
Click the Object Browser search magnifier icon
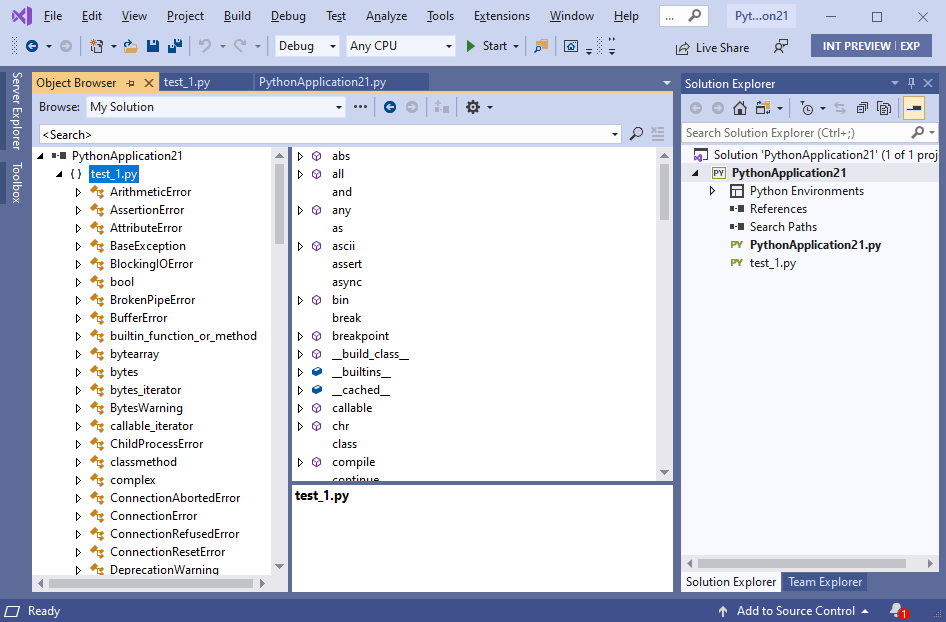[636, 134]
